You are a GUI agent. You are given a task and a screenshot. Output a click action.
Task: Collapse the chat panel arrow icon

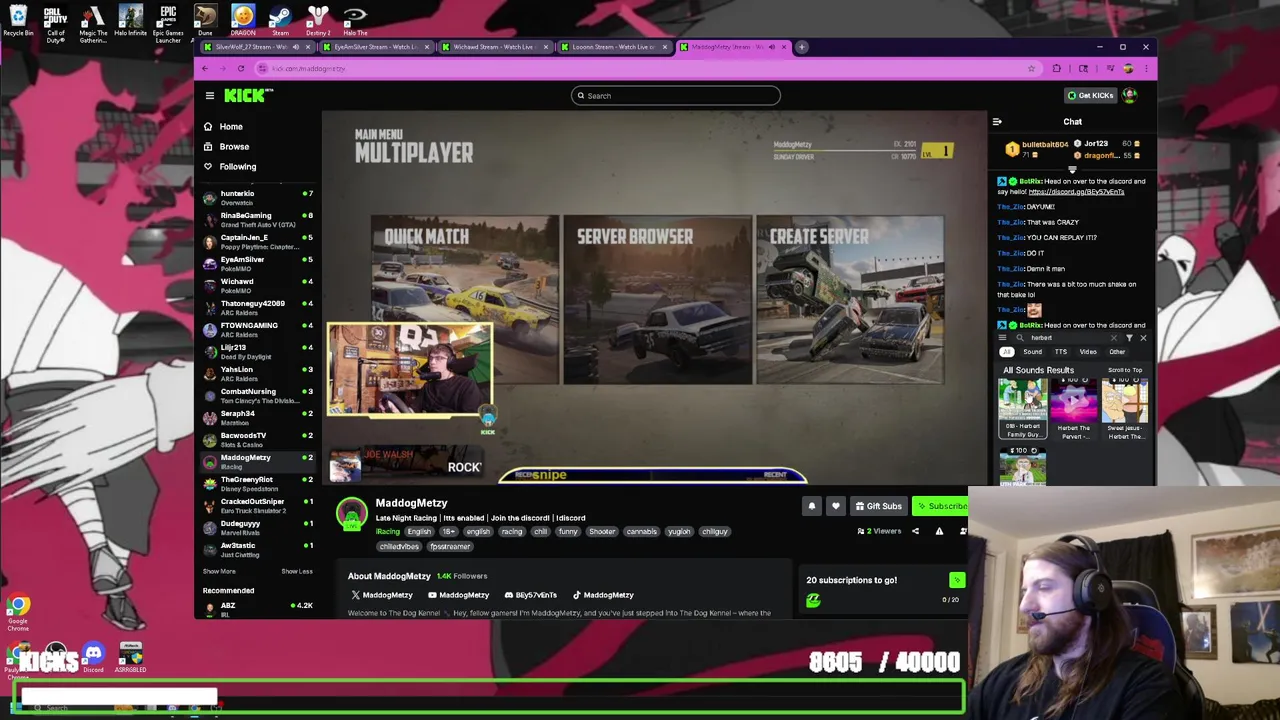tap(997, 122)
